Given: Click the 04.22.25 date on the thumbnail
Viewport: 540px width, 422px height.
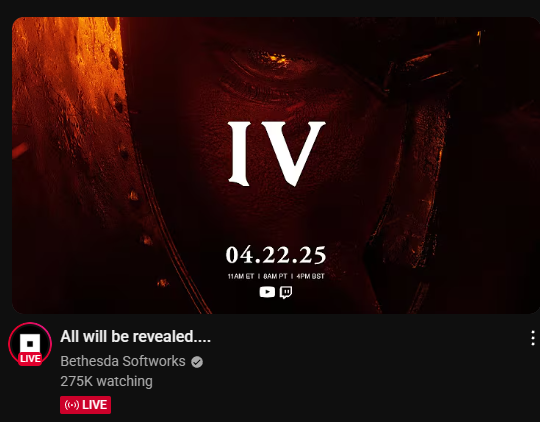Looking at the screenshot, I should (276, 255).
